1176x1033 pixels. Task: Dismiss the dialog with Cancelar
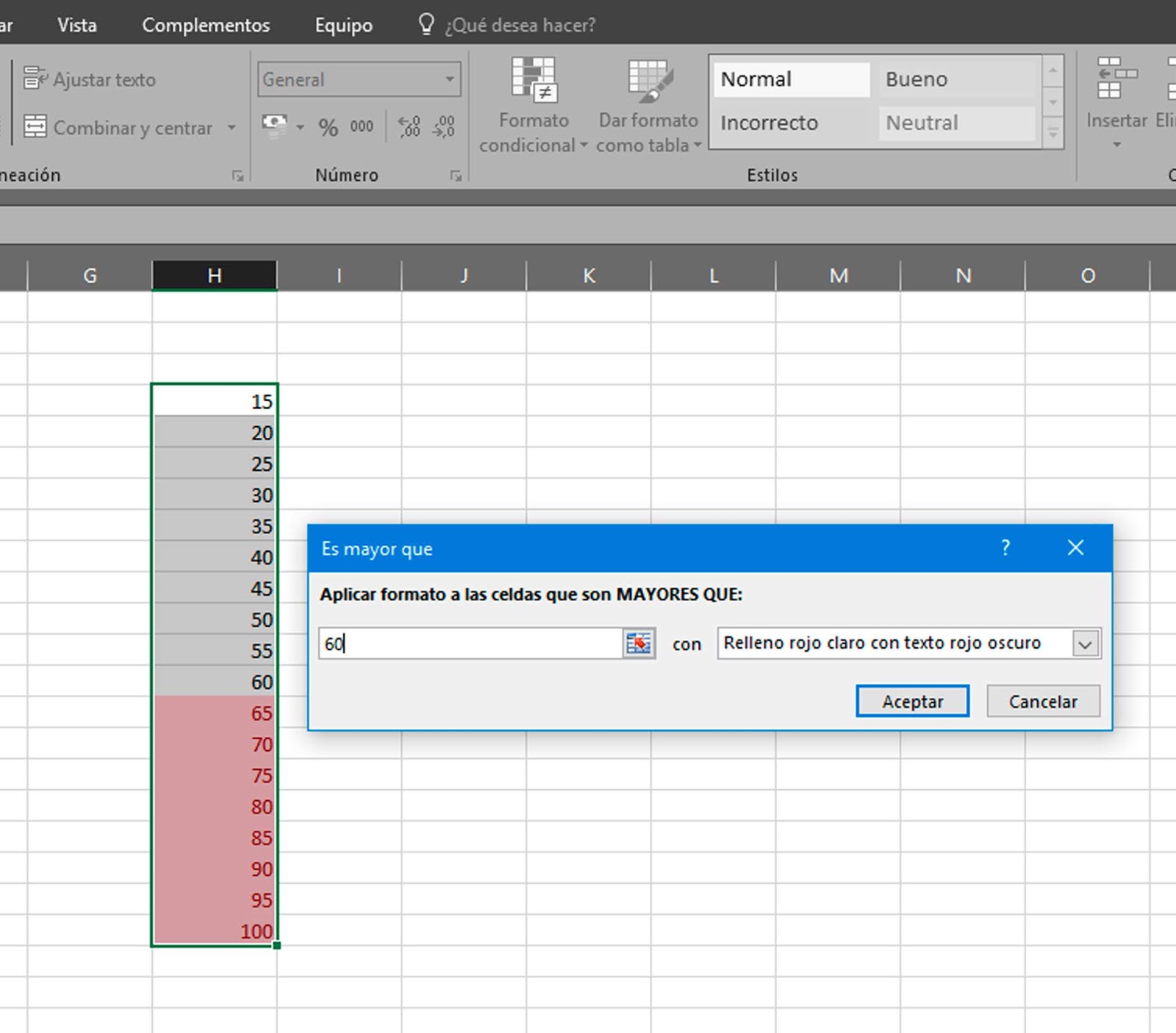1043,701
